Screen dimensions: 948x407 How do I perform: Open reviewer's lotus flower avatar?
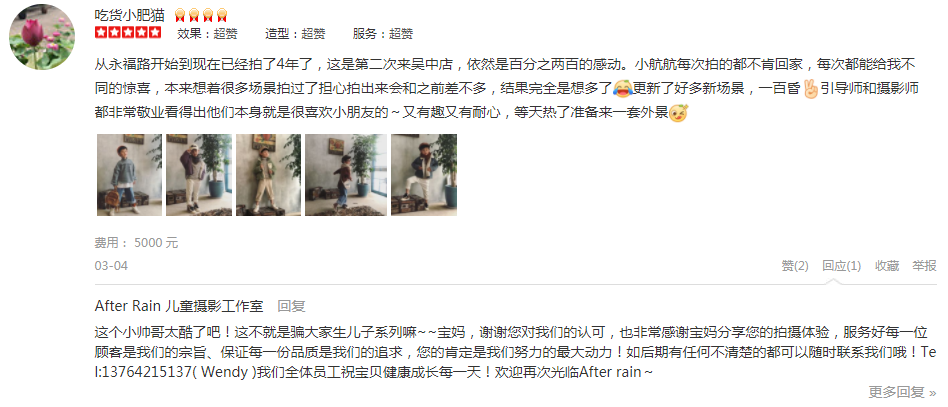coord(42,37)
